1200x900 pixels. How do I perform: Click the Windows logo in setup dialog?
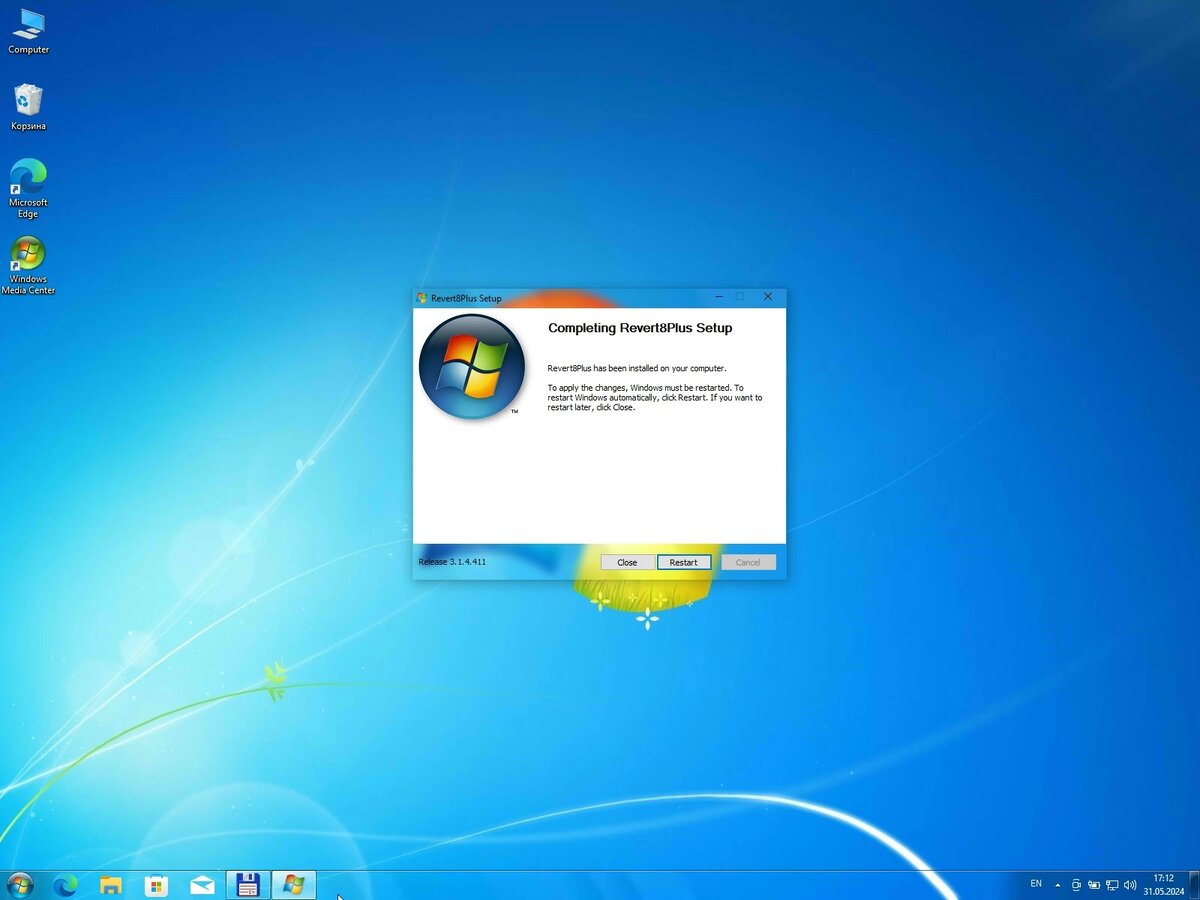click(472, 366)
